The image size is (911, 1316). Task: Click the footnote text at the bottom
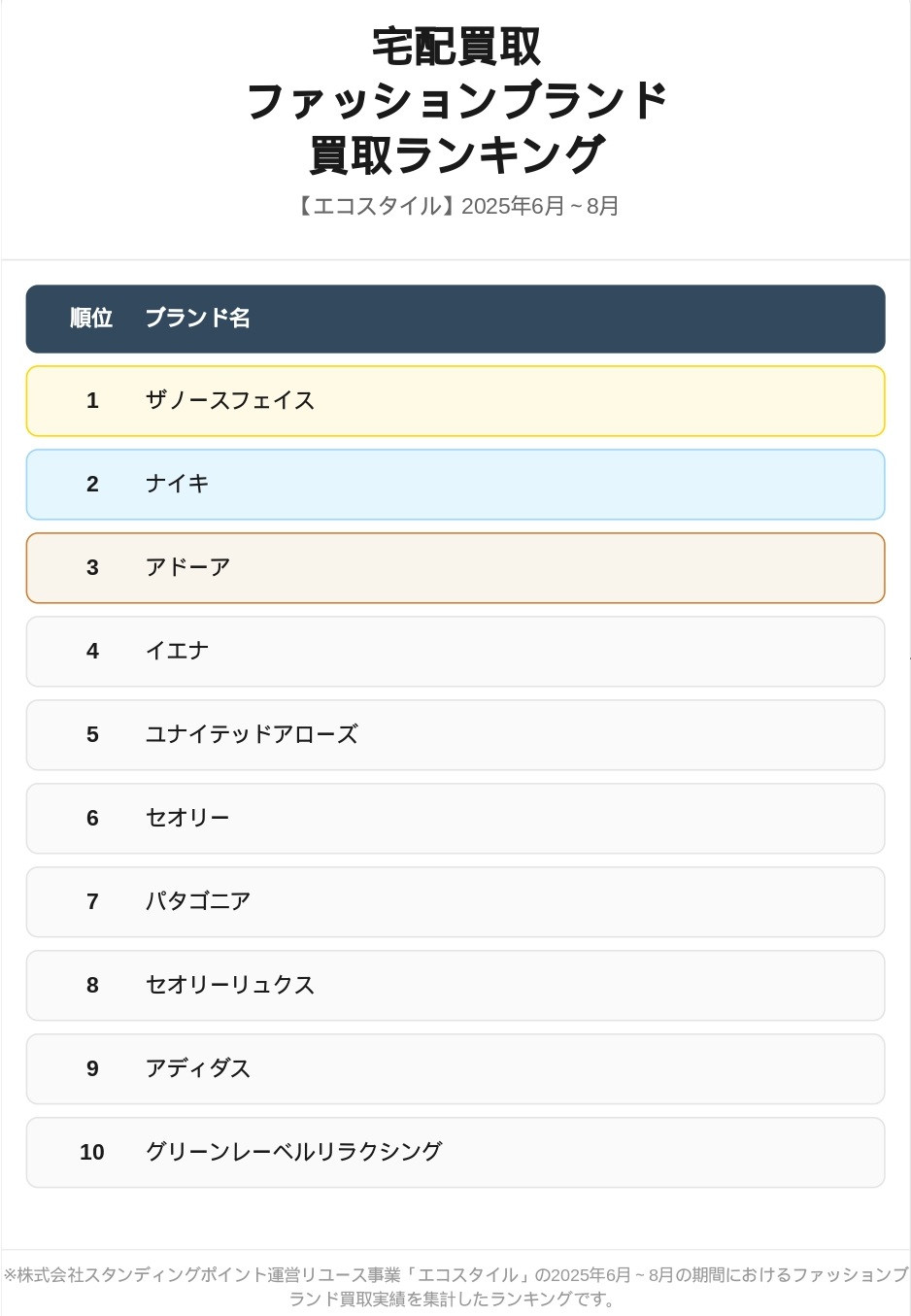pyautogui.click(x=455, y=1286)
